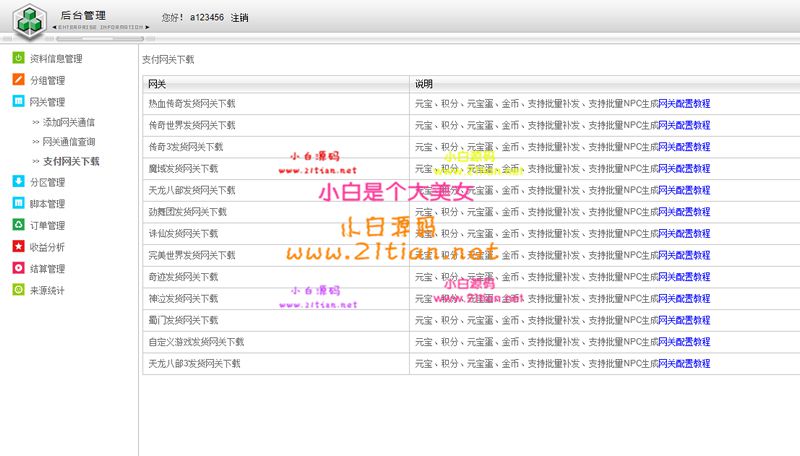This screenshot has width=800, height=456.
Task: Click the green recycle icon for 订单管理
Action: 18,225
